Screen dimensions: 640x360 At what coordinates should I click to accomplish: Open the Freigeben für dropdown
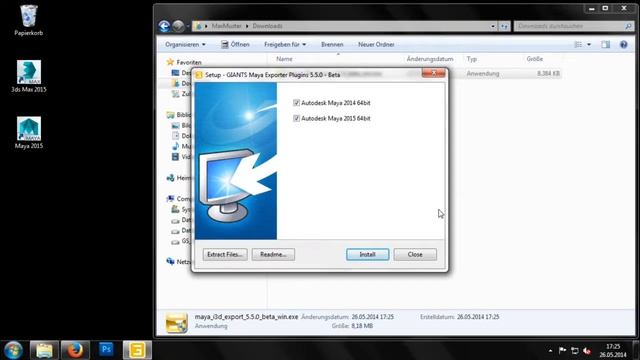(285, 44)
